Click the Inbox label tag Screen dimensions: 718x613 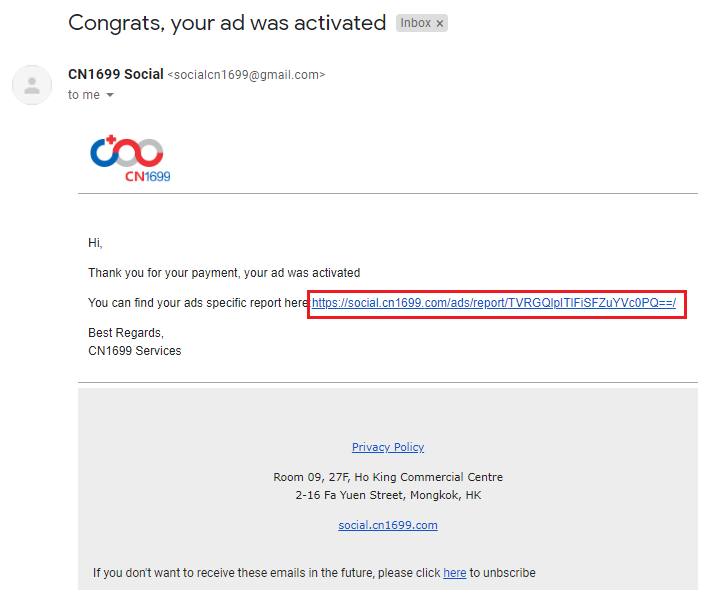tap(414, 23)
